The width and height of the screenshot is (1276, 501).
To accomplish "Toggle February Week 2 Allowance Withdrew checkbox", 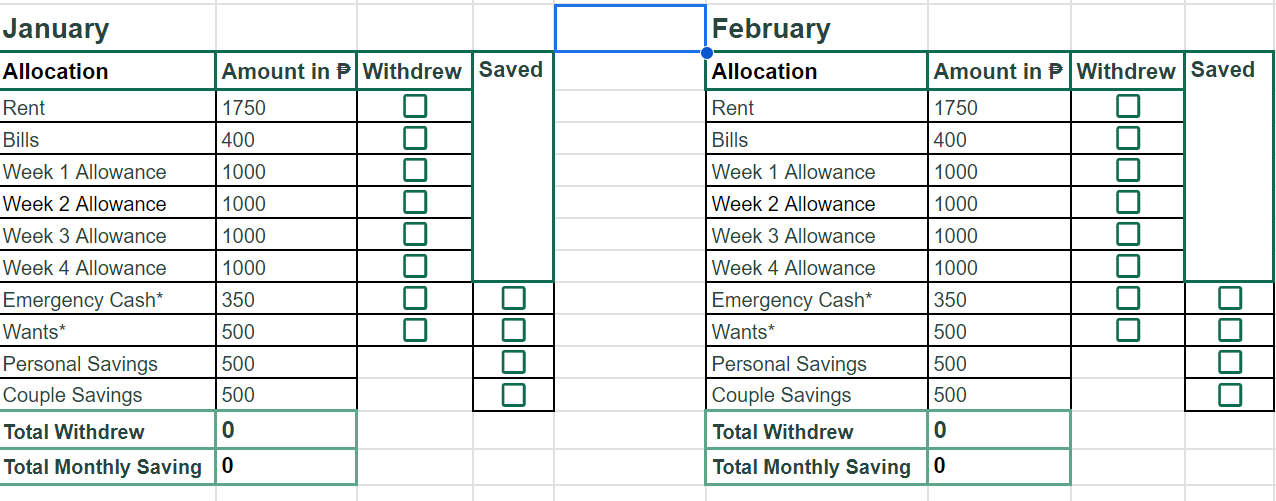I will pyautogui.click(x=1128, y=202).
